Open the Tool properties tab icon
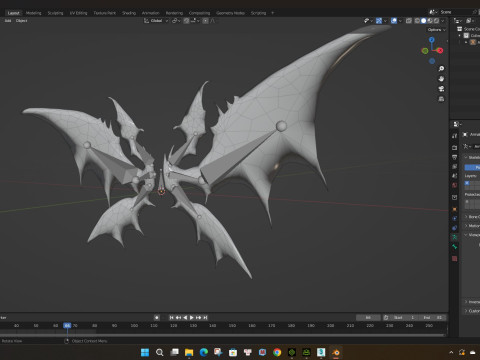Image resolution: width=480 pixels, height=360 pixels. (x=455, y=136)
